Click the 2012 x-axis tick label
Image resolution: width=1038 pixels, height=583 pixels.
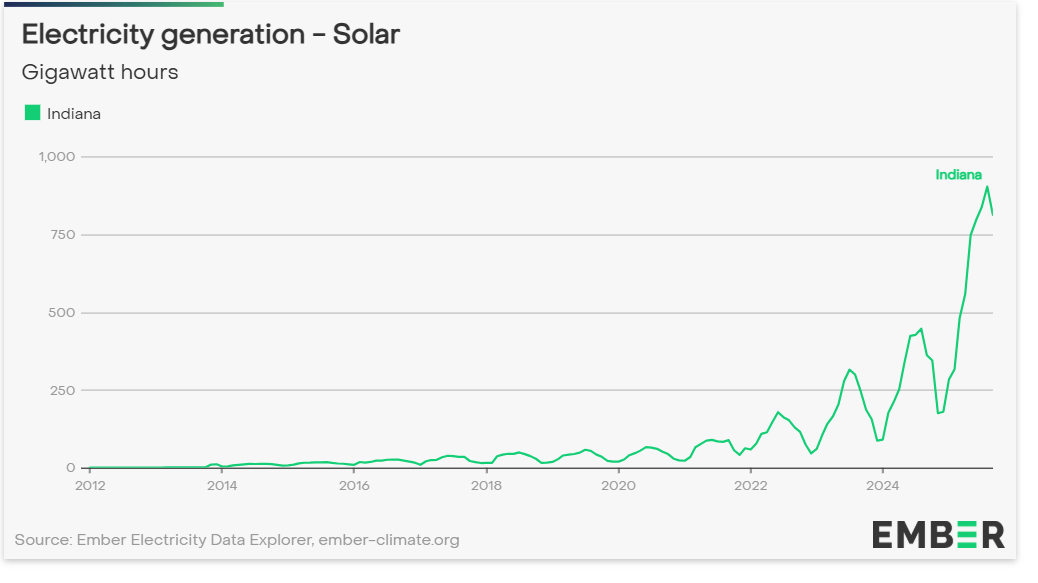[x=90, y=486]
